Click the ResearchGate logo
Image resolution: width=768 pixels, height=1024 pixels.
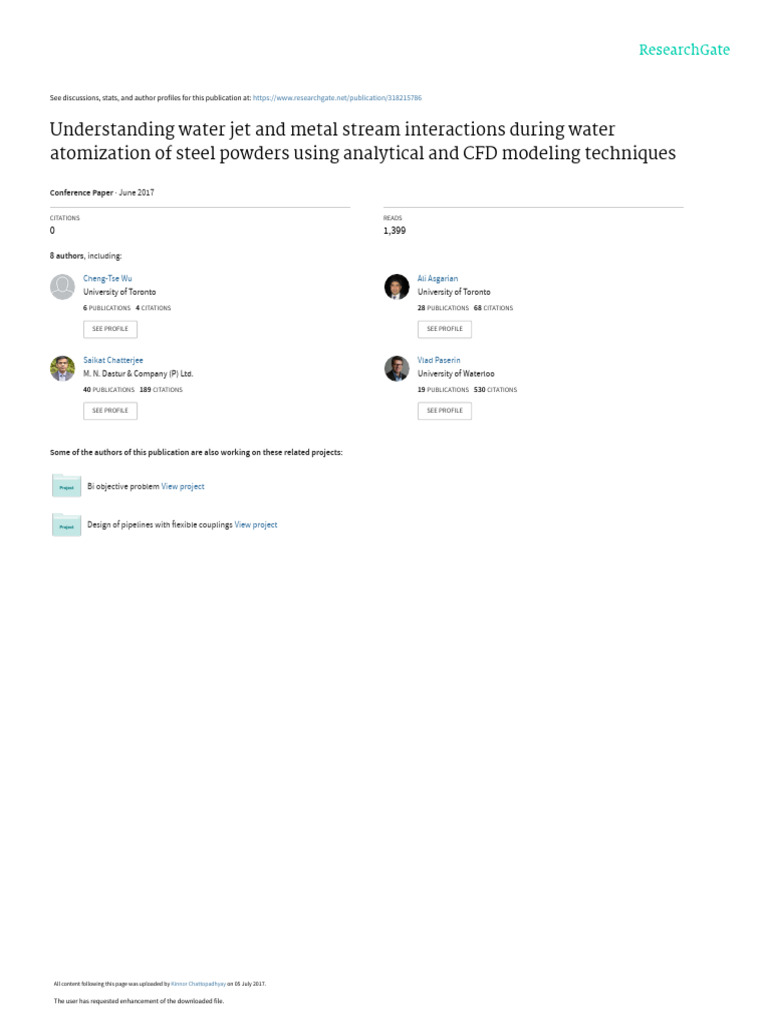pos(684,50)
